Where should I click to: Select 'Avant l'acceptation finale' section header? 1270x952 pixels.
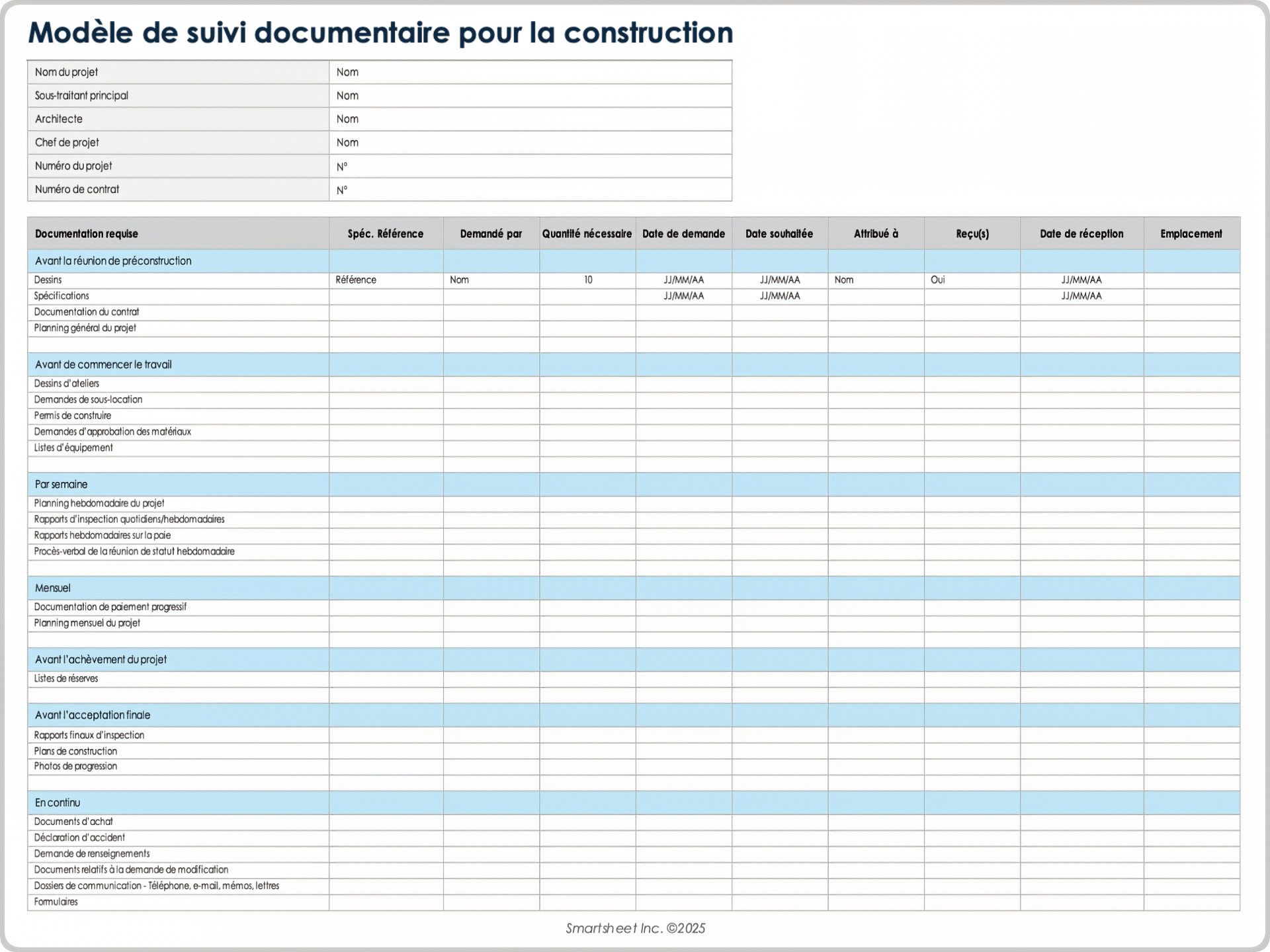coord(634,715)
